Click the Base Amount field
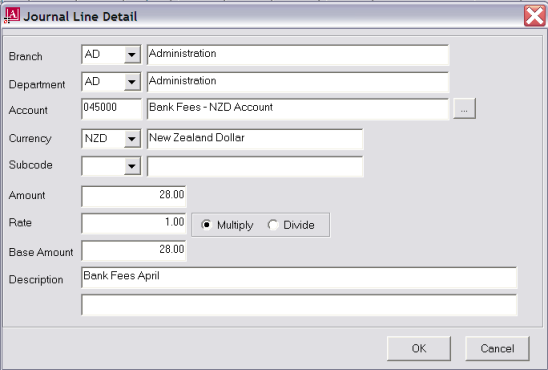 click(134, 251)
